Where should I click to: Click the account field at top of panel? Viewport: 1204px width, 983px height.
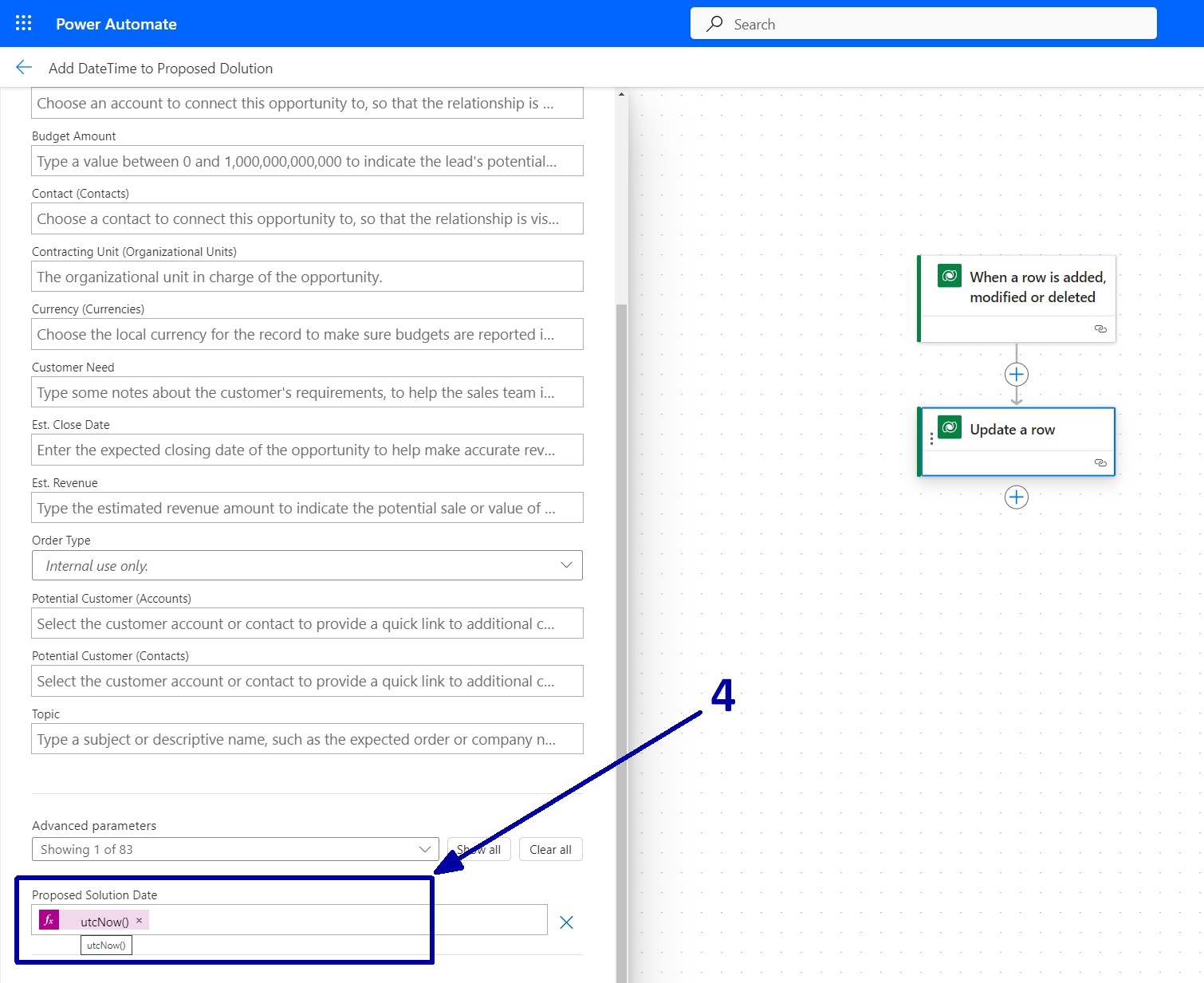pyautogui.click(x=307, y=103)
